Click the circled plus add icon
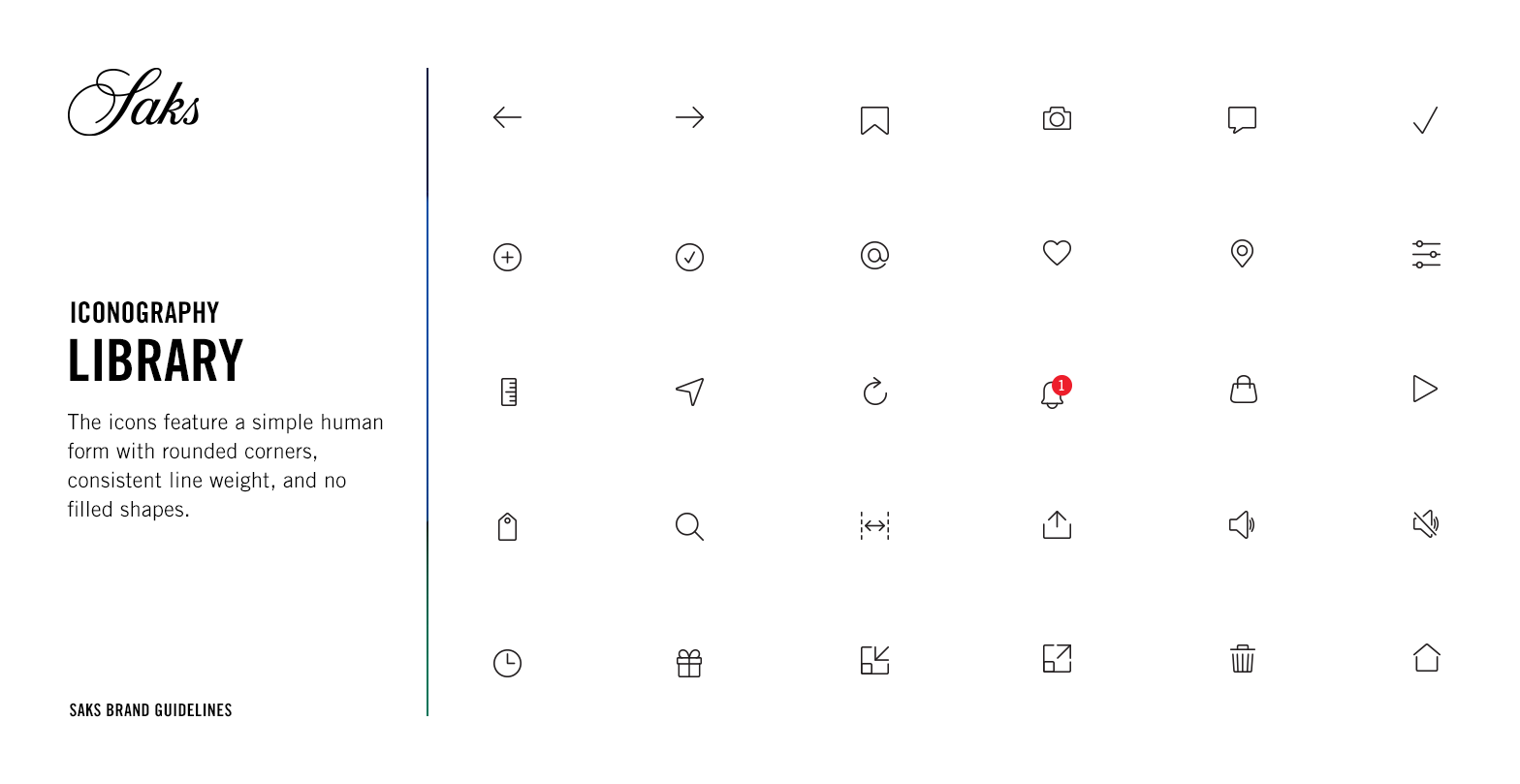 [x=507, y=257]
